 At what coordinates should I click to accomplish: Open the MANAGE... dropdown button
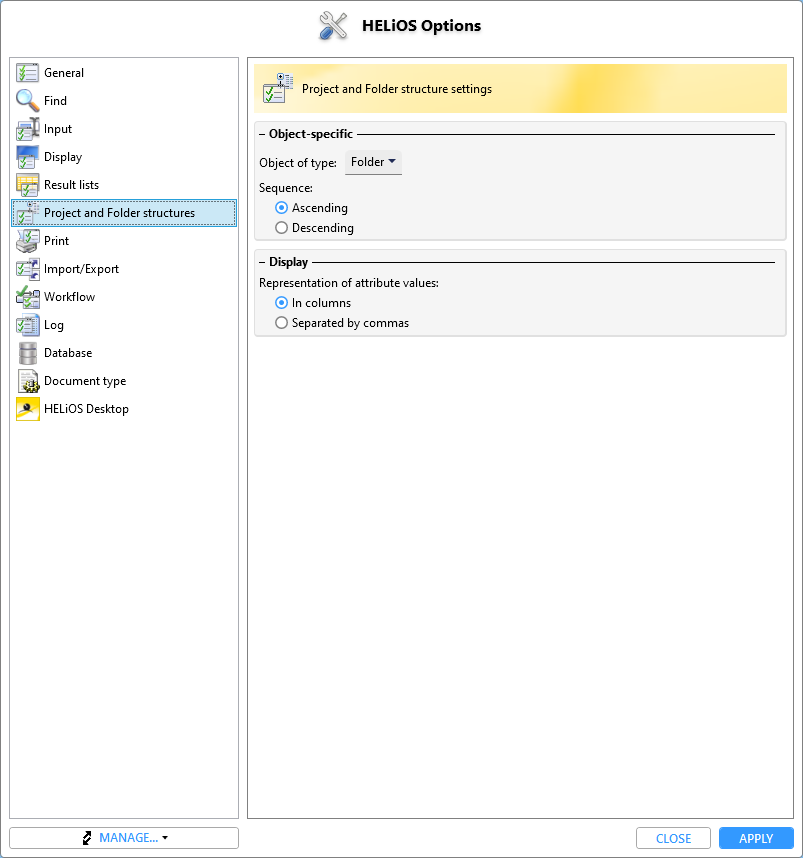(x=124, y=838)
